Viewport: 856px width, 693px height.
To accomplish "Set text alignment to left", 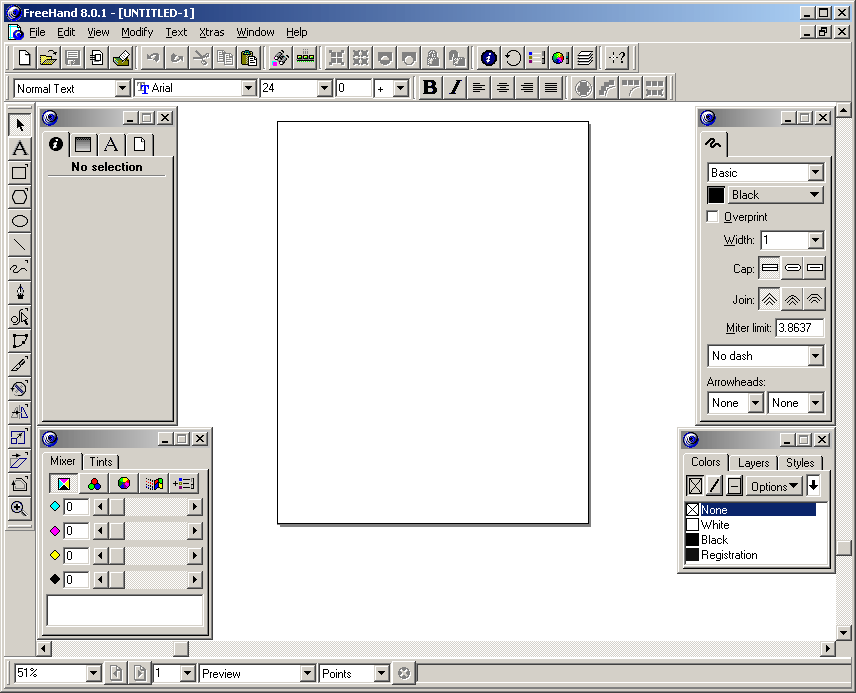I will pos(479,87).
